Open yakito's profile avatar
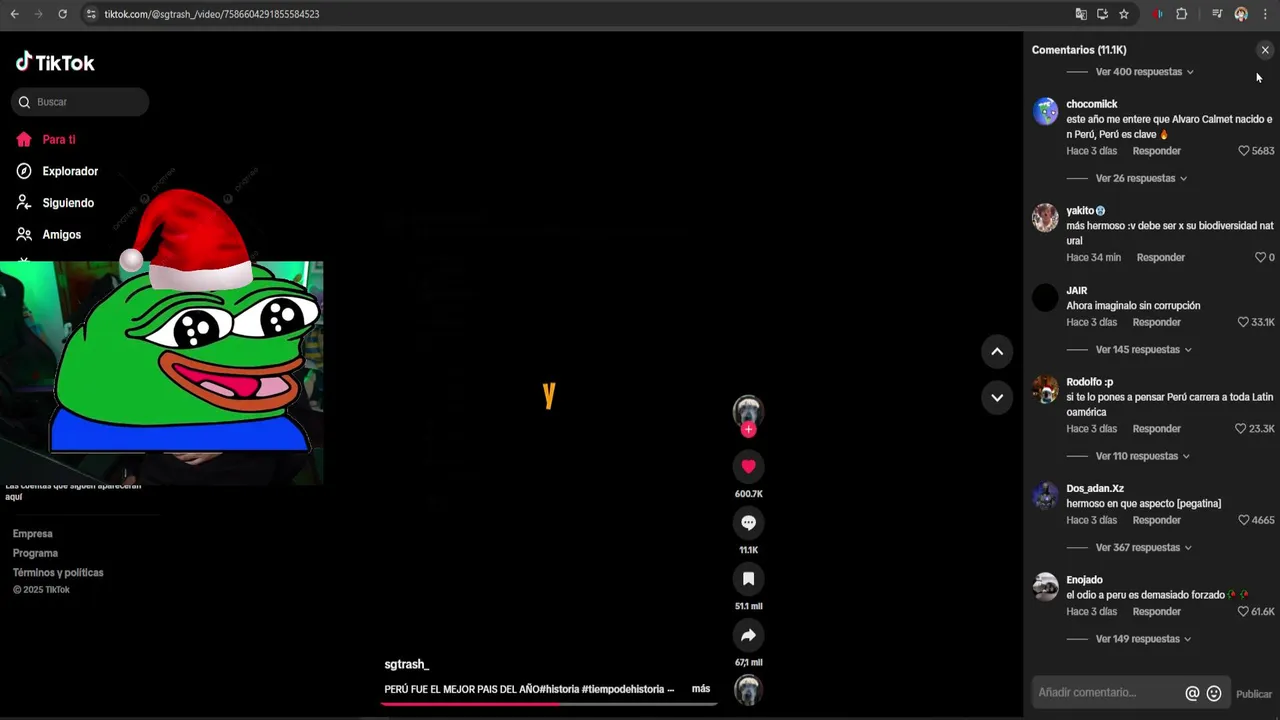This screenshot has width=1280, height=720. (x=1045, y=218)
